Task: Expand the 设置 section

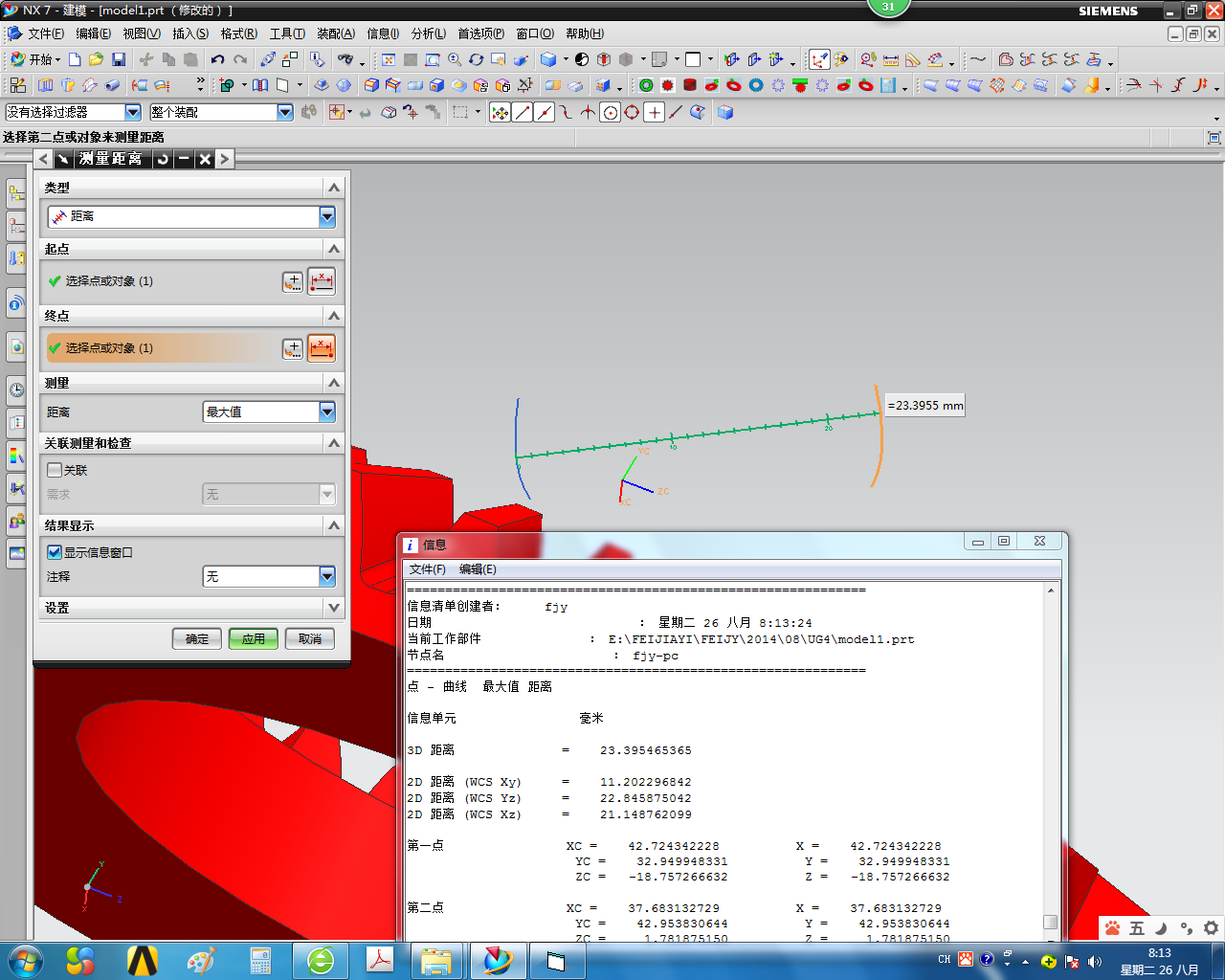Action: coord(333,608)
